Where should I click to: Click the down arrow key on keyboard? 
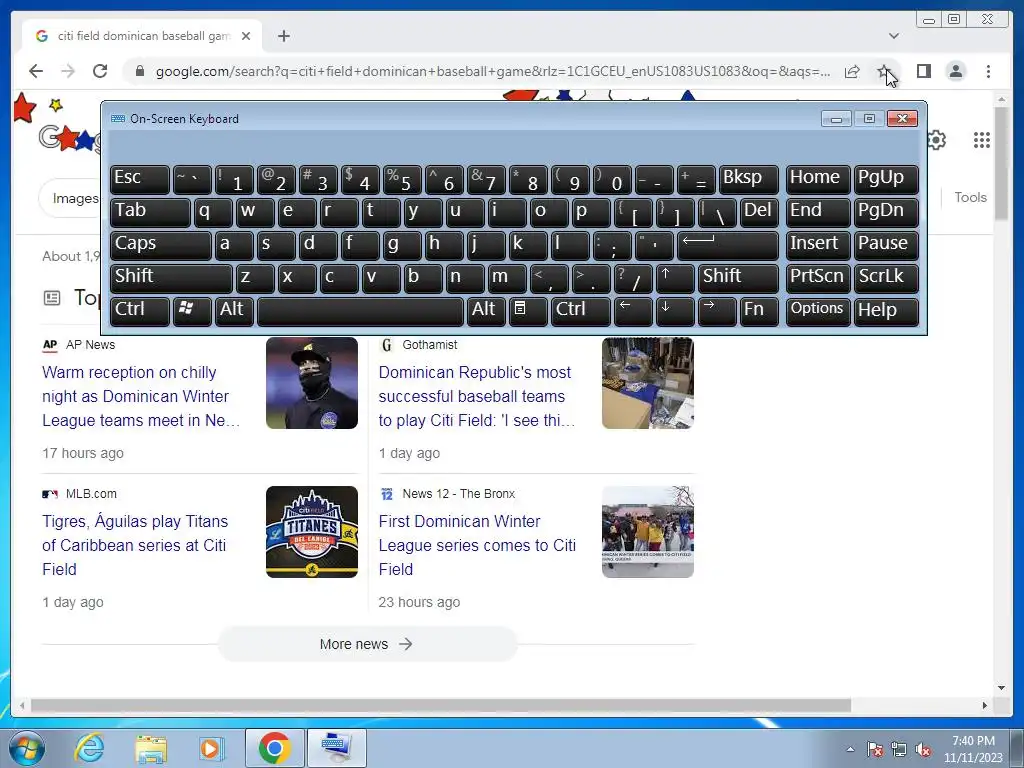click(675, 310)
